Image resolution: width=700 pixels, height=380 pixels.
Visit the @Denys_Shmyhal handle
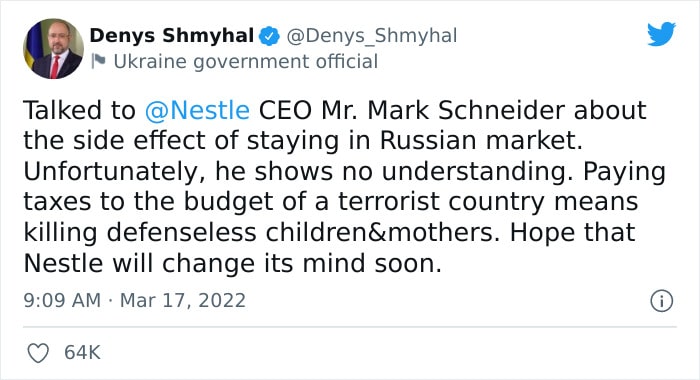[371, 36]
